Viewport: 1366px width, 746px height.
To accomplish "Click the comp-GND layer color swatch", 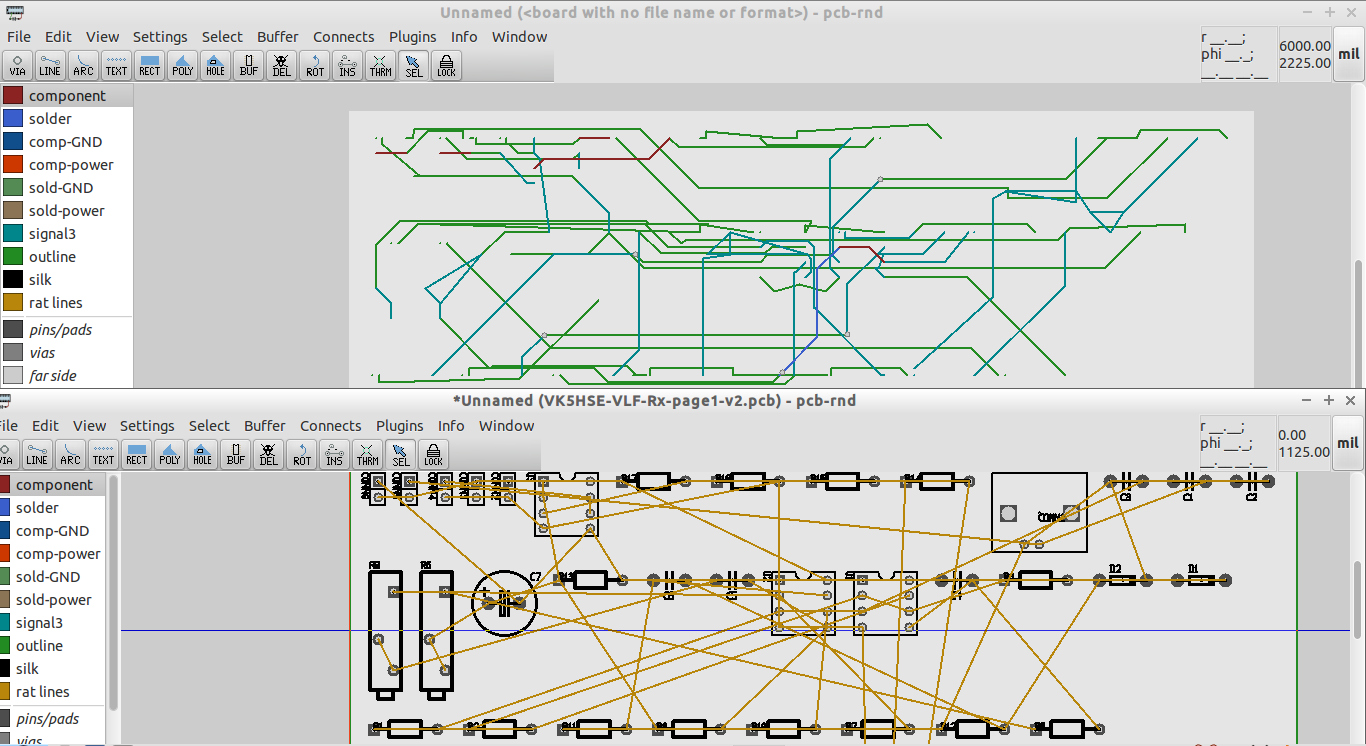I will click(x=11, y=141).
